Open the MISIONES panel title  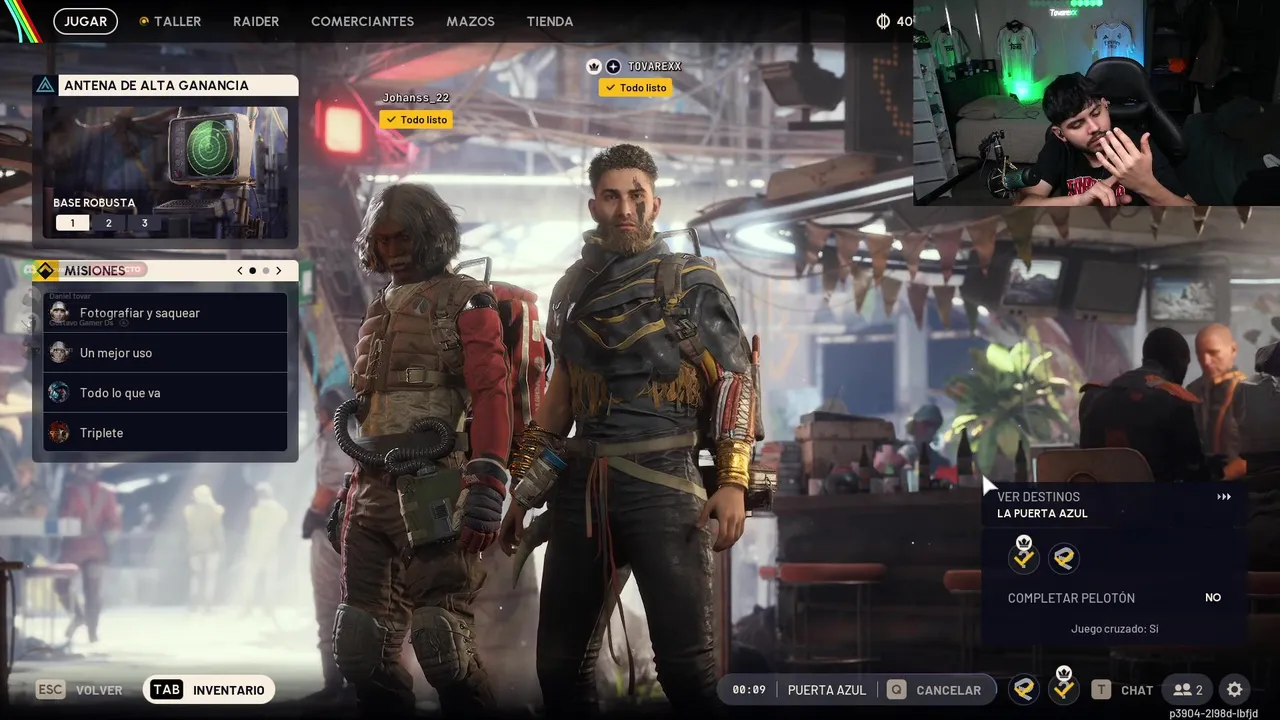point(95,271)
